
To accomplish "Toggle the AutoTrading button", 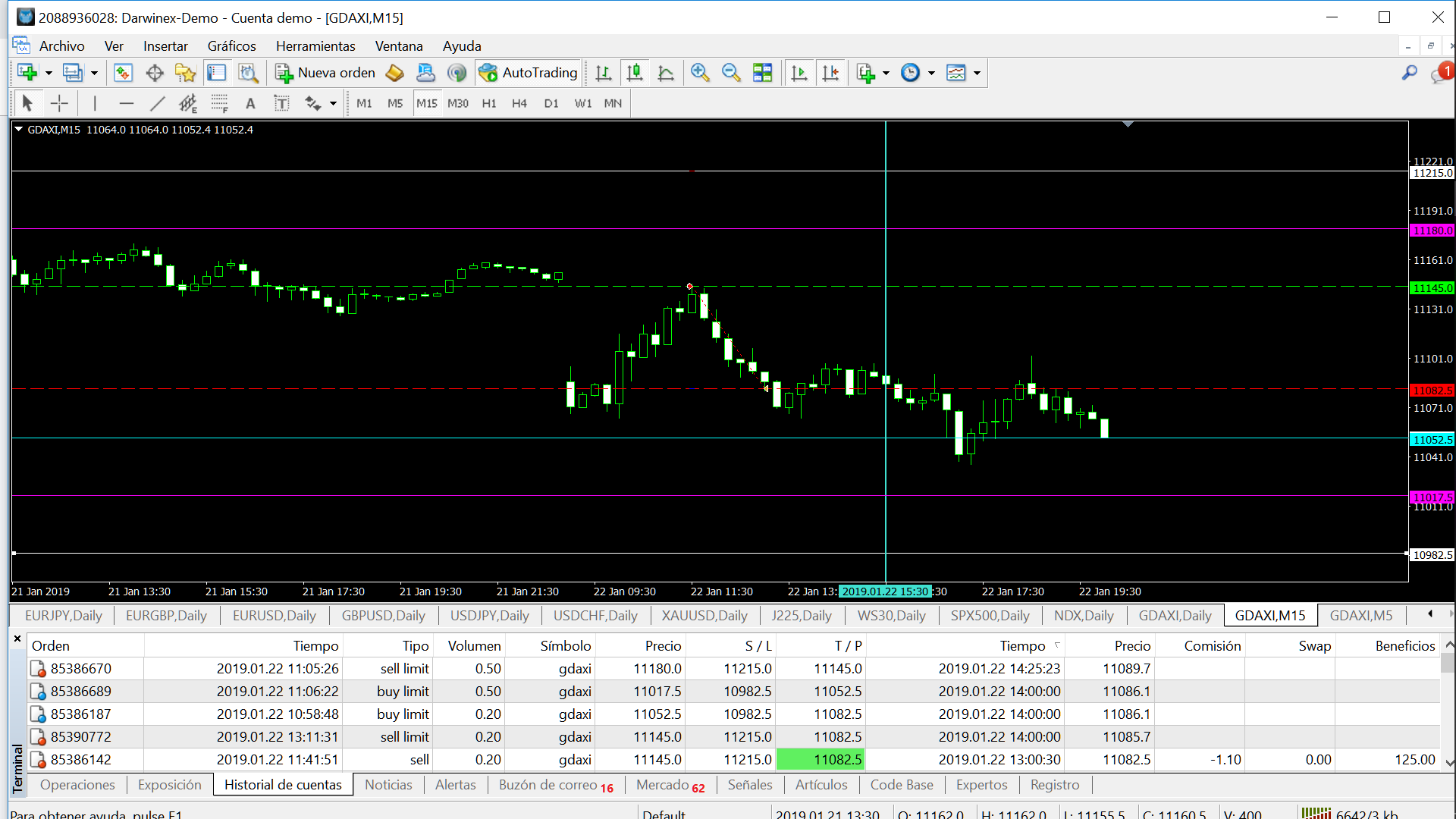I will pyautogui.click(x=529, y=73).
